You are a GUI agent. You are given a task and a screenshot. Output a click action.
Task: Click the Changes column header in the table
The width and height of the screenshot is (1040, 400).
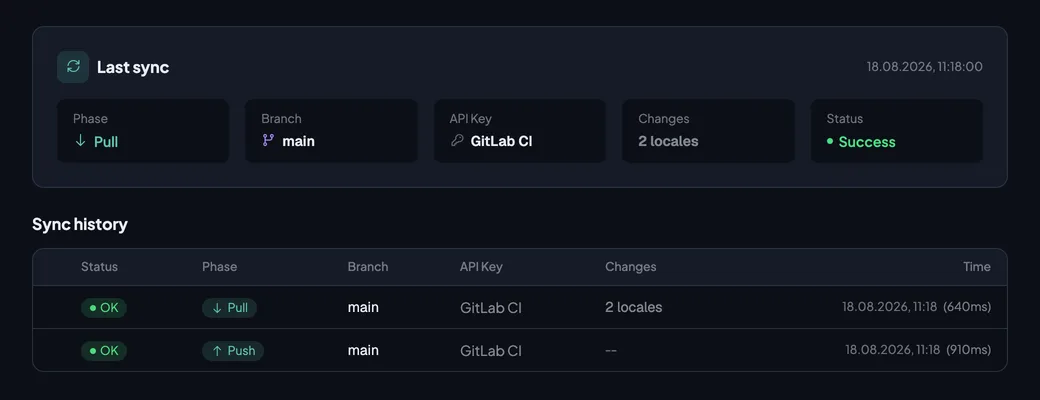(x=631, y=267)
